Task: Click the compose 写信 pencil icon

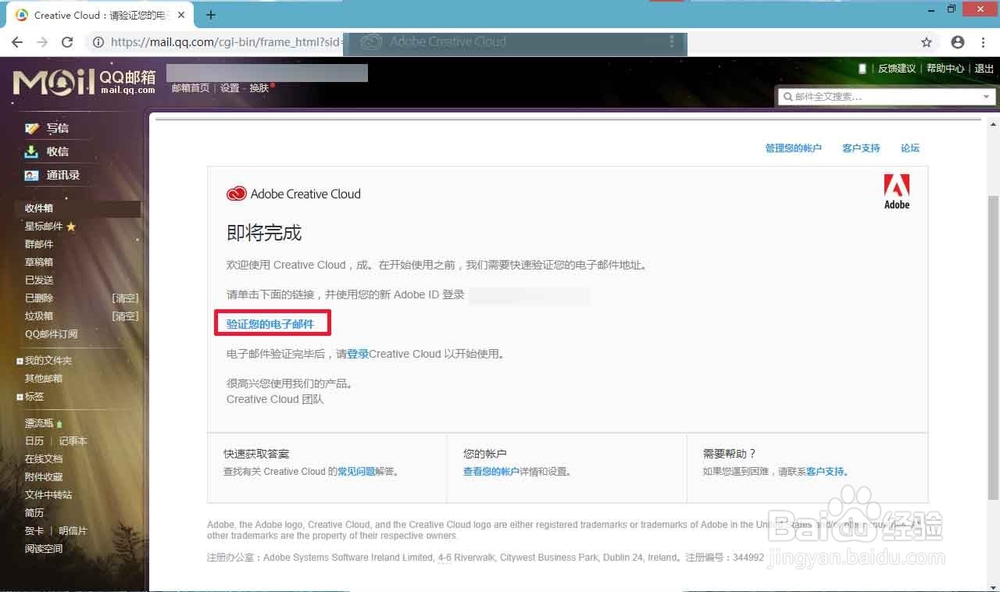Action: (32, 128)
